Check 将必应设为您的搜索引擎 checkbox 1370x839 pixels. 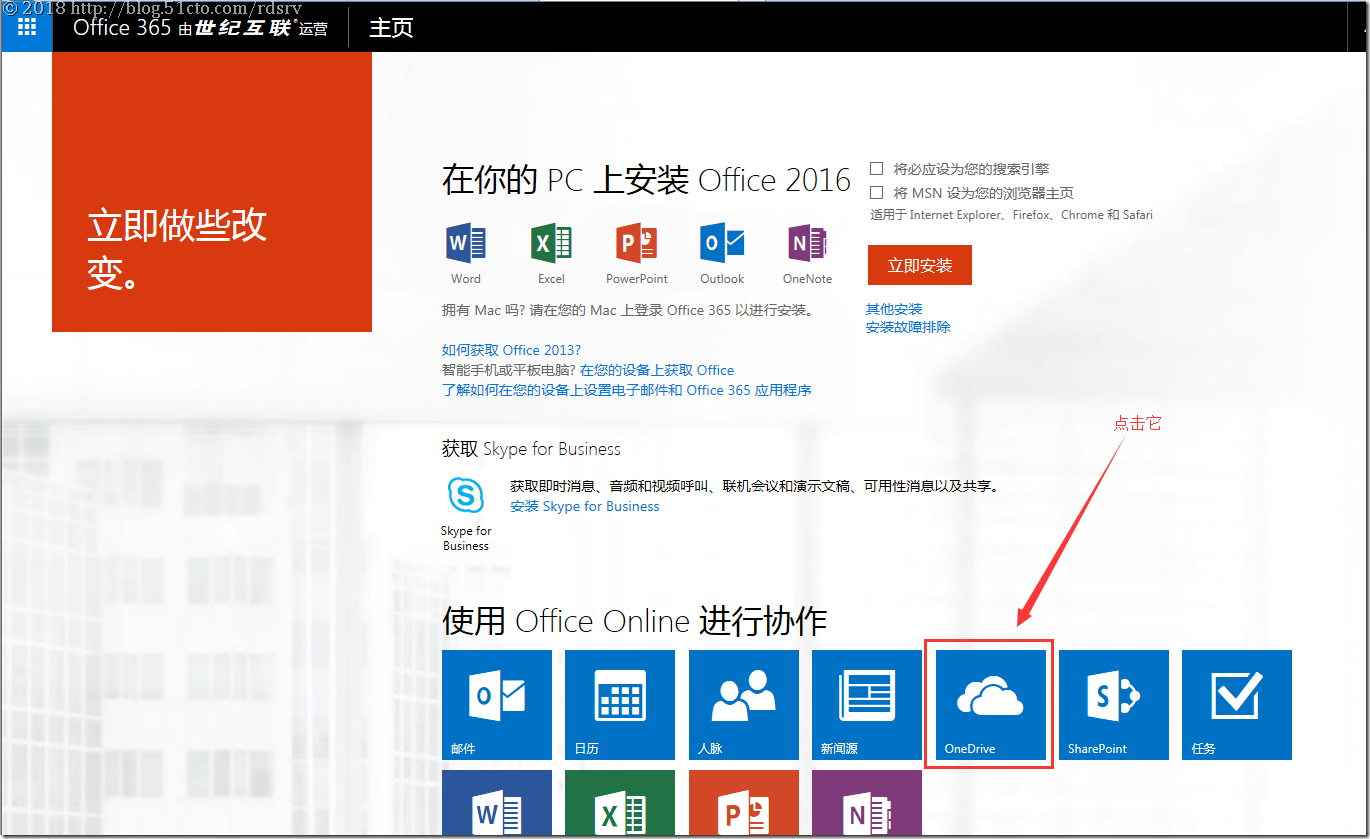point(877,169)
